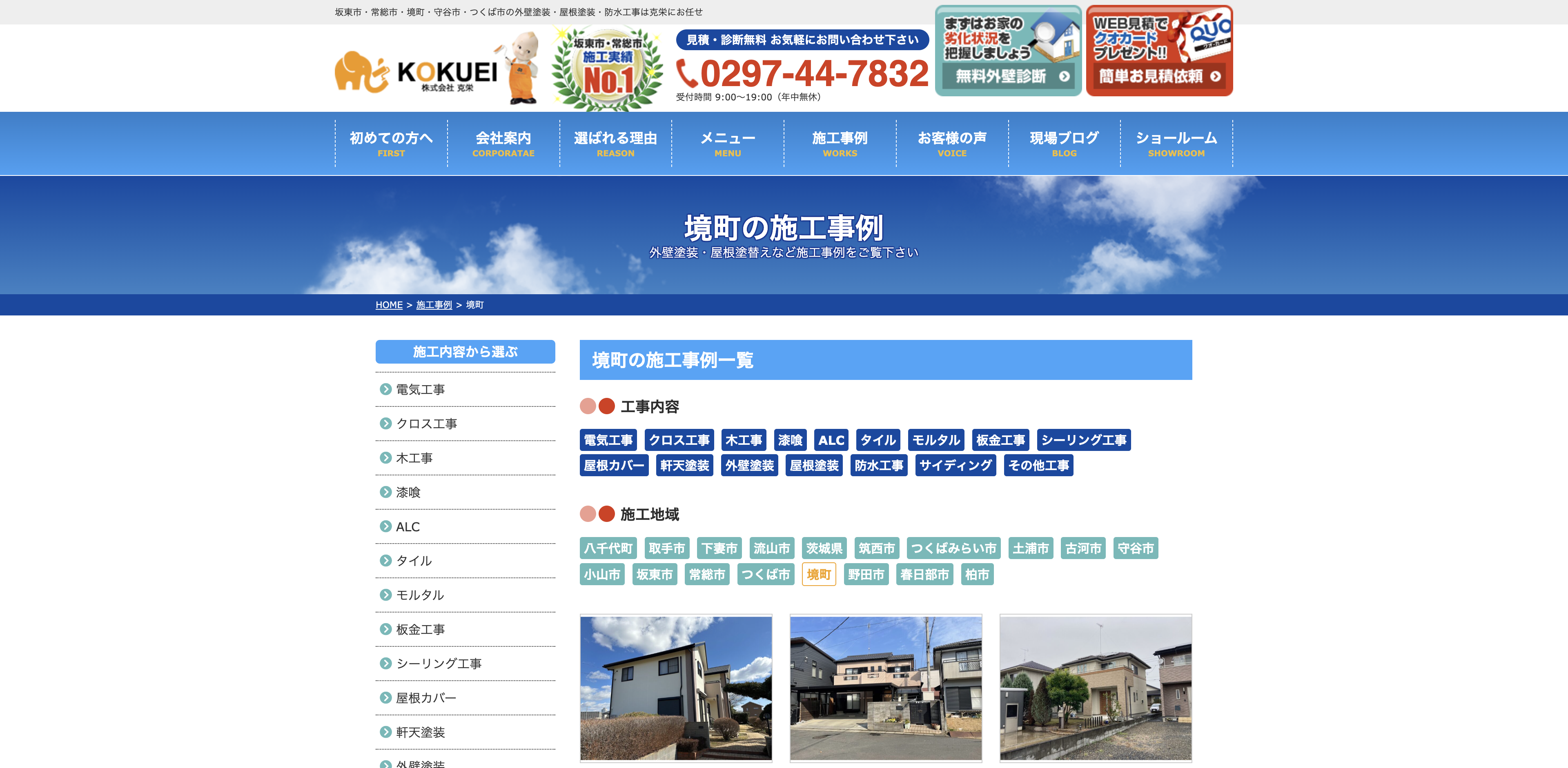Select モルタル tag in 工事内容
Screen dimensions: 1568x768
(936, 439)
